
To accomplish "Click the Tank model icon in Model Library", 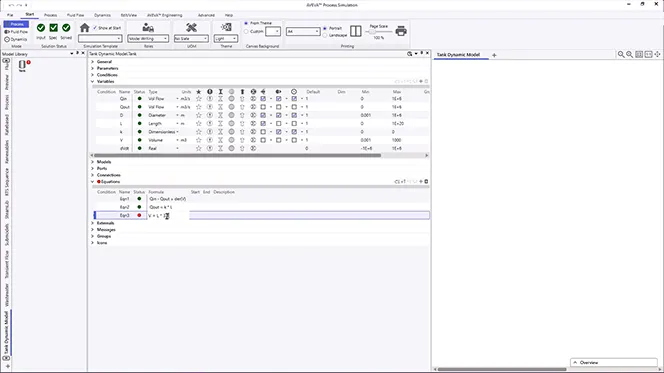I will click(22, 65).
